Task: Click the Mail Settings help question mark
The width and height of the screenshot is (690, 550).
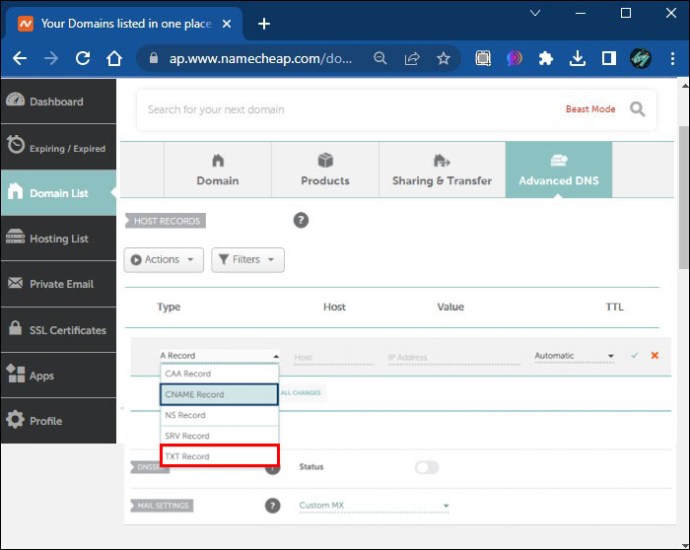Action: coord(272,506)
